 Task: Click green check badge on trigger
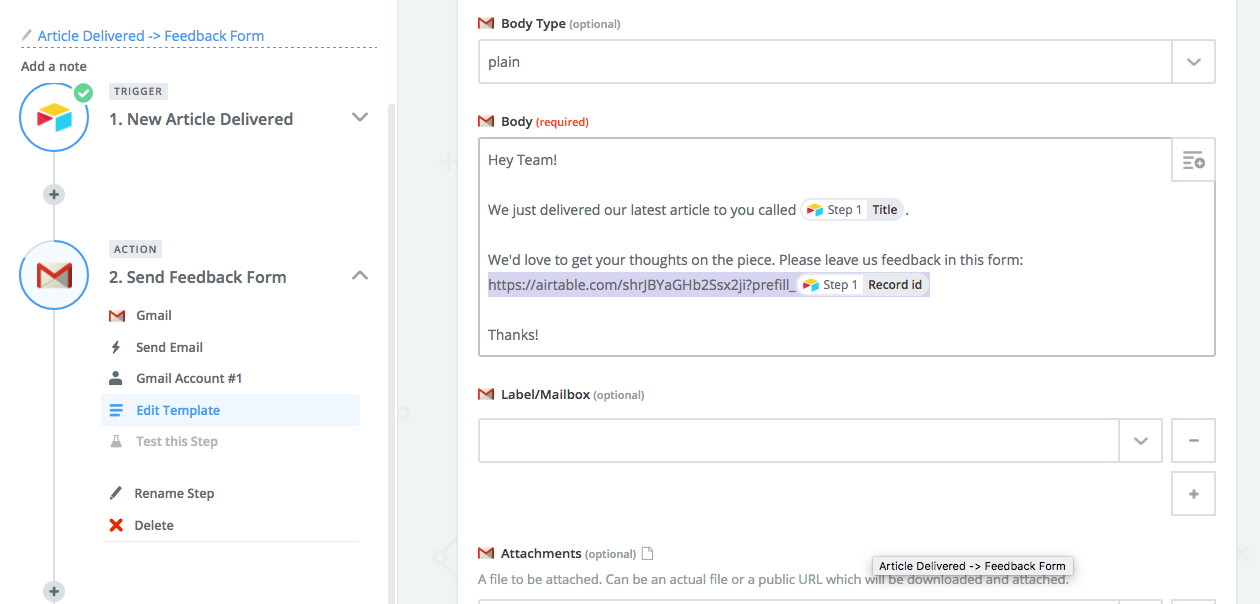pyautogui.click(x=83, y=93)
